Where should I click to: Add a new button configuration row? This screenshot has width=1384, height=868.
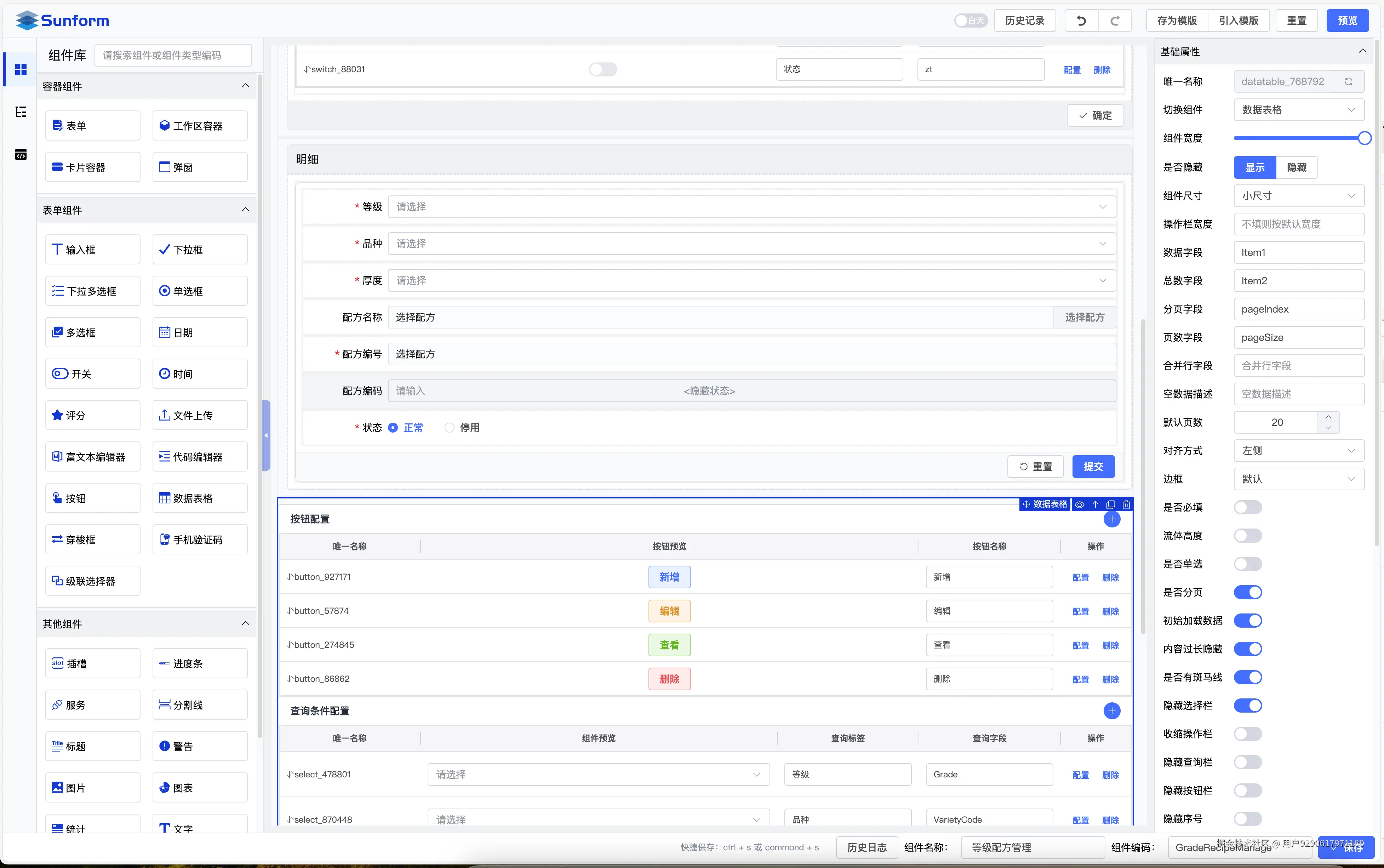pyautogui.click(x=1112, y=519)
